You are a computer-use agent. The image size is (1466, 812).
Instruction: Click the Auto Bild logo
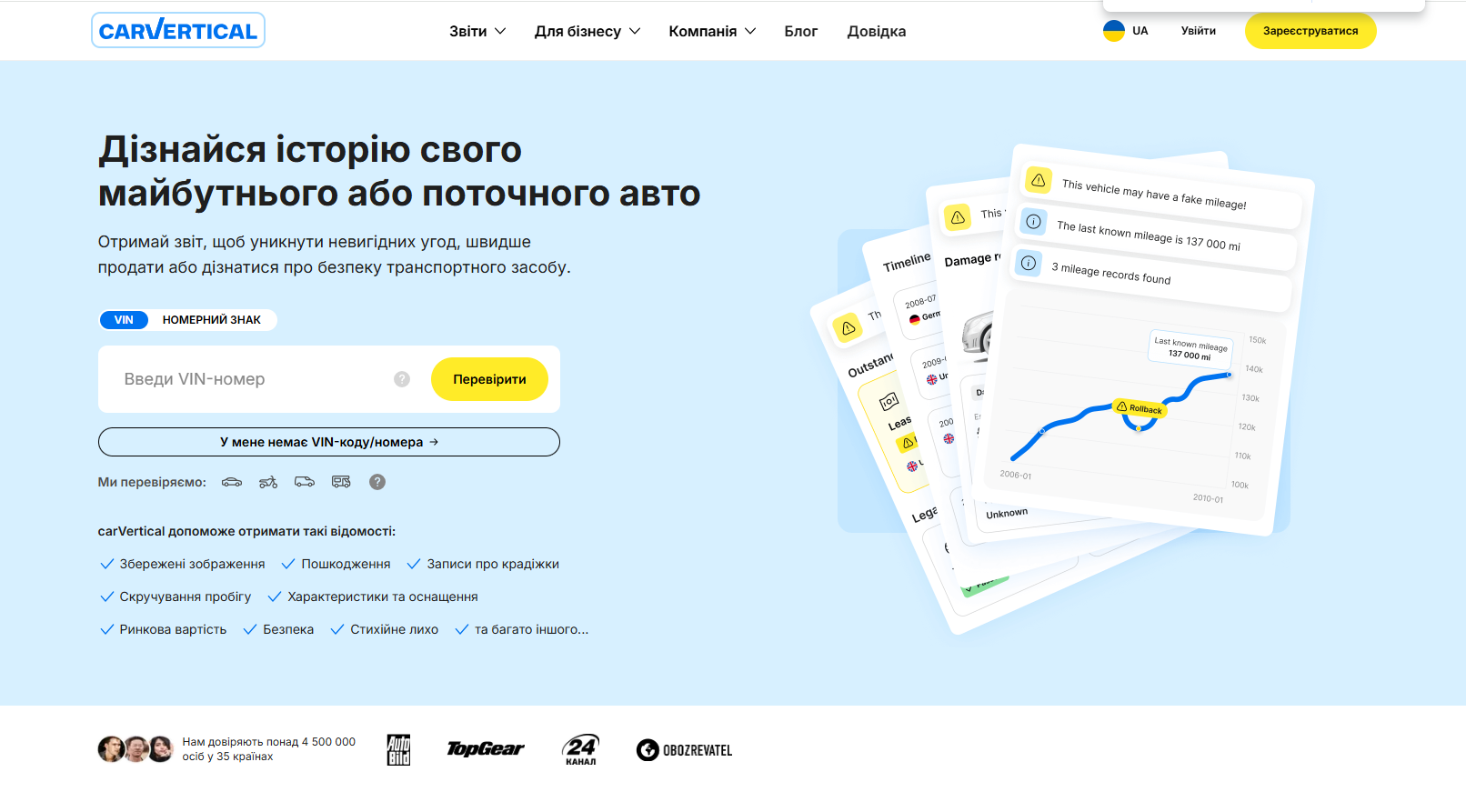coord(398,749)
